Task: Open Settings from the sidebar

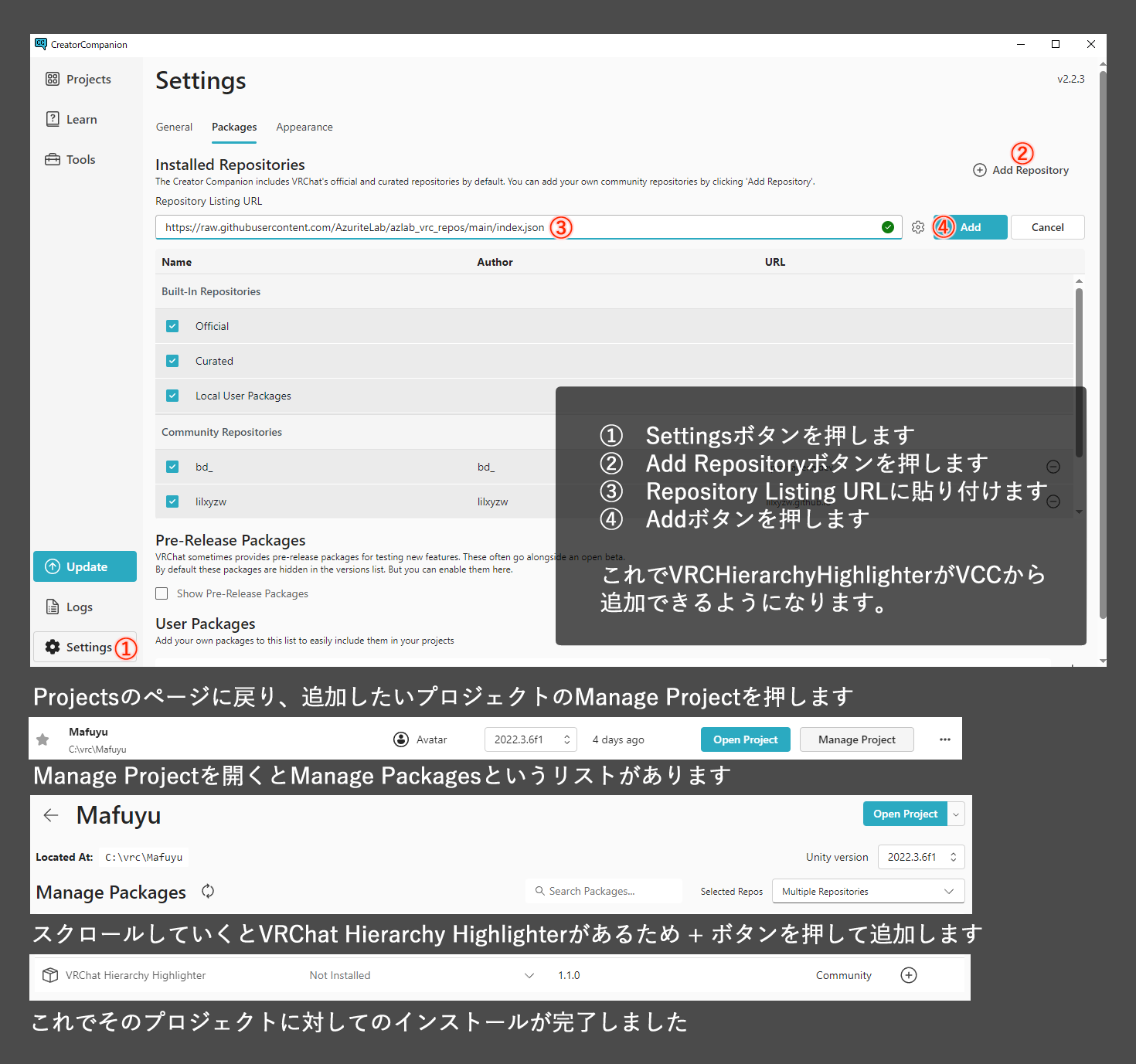Action: pos(85,647)
